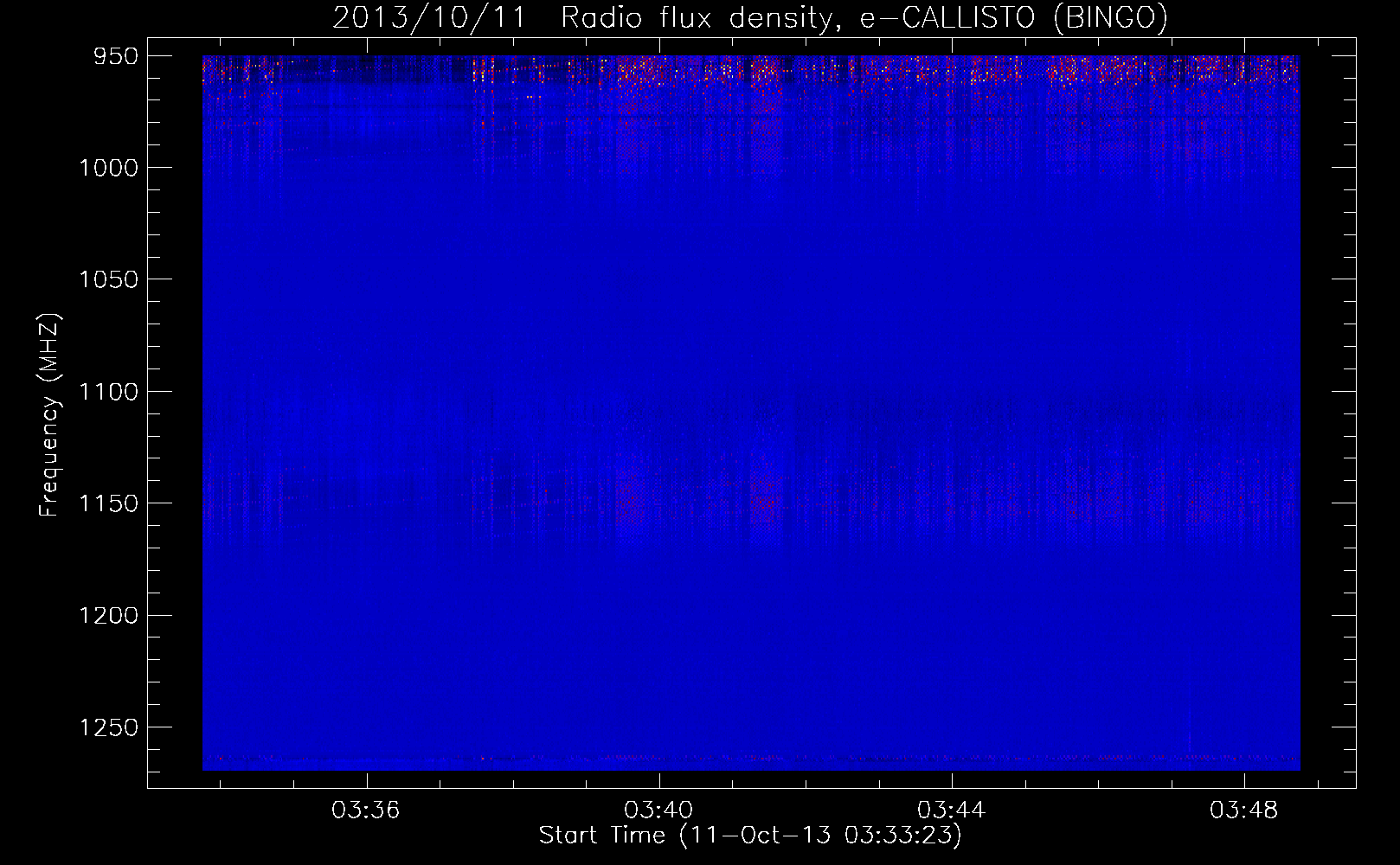Select the 1000 frequency axis label
1400x865 pixels.
(x=109, y=168)
